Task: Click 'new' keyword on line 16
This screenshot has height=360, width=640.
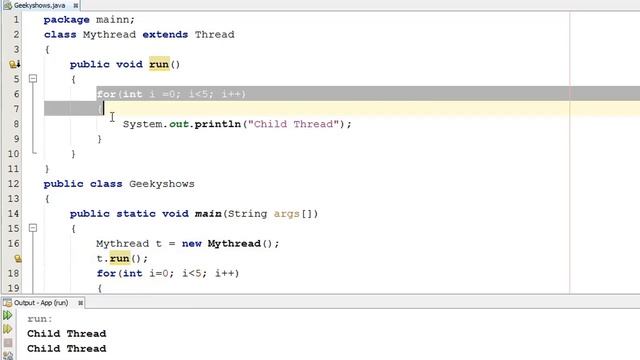Action: 192,244
